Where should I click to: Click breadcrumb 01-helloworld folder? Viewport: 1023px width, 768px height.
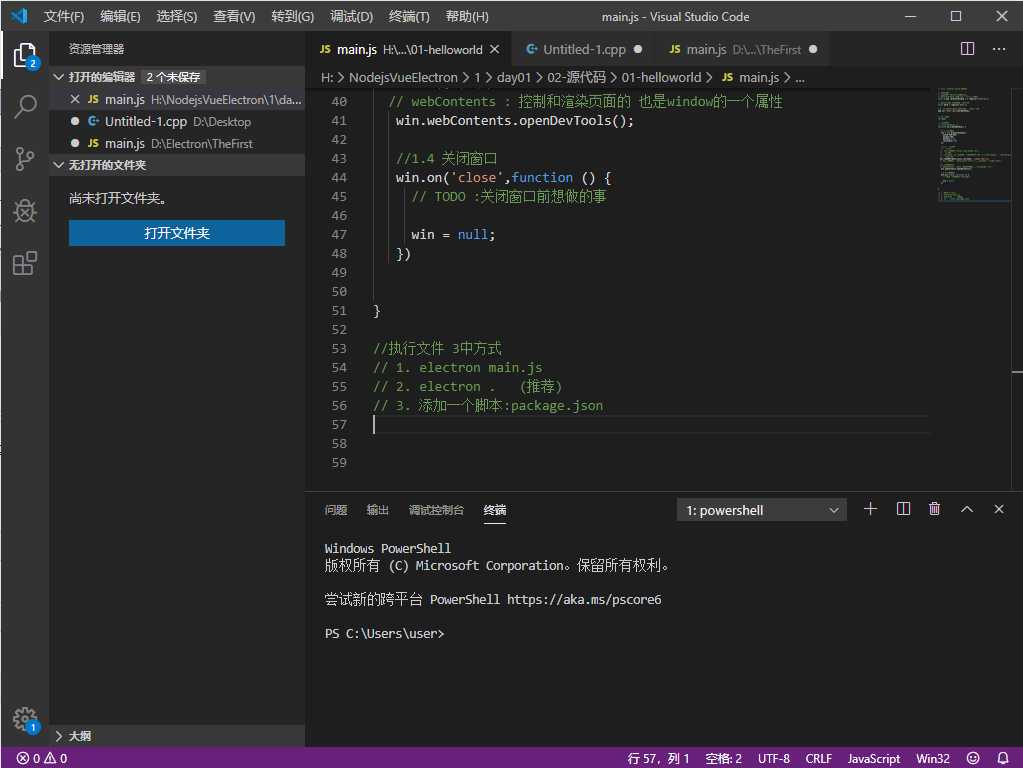660,78
